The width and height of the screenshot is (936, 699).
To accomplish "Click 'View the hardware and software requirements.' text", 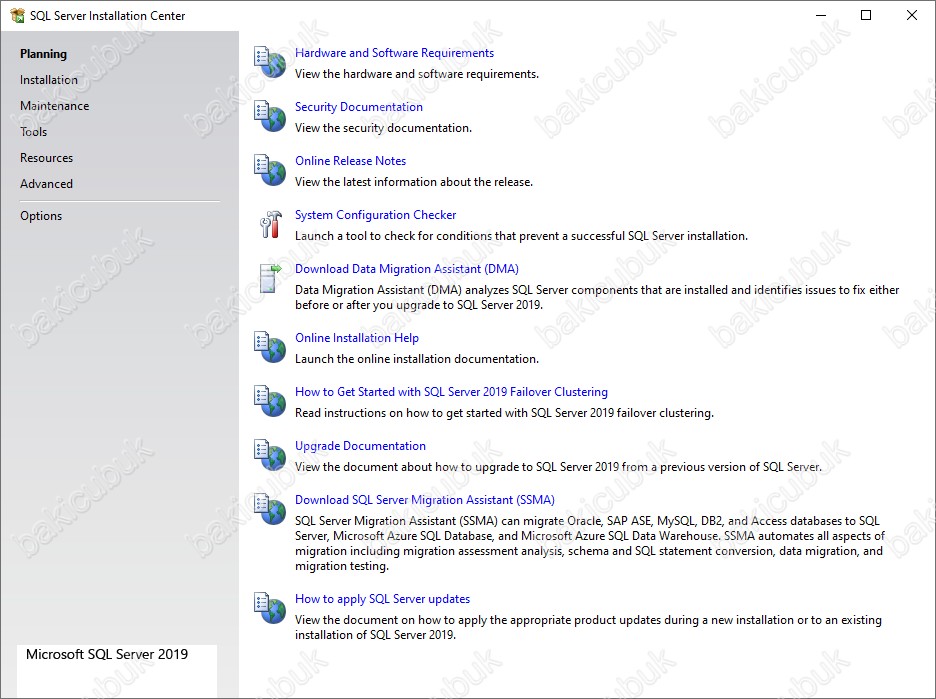I will point(417,74).
